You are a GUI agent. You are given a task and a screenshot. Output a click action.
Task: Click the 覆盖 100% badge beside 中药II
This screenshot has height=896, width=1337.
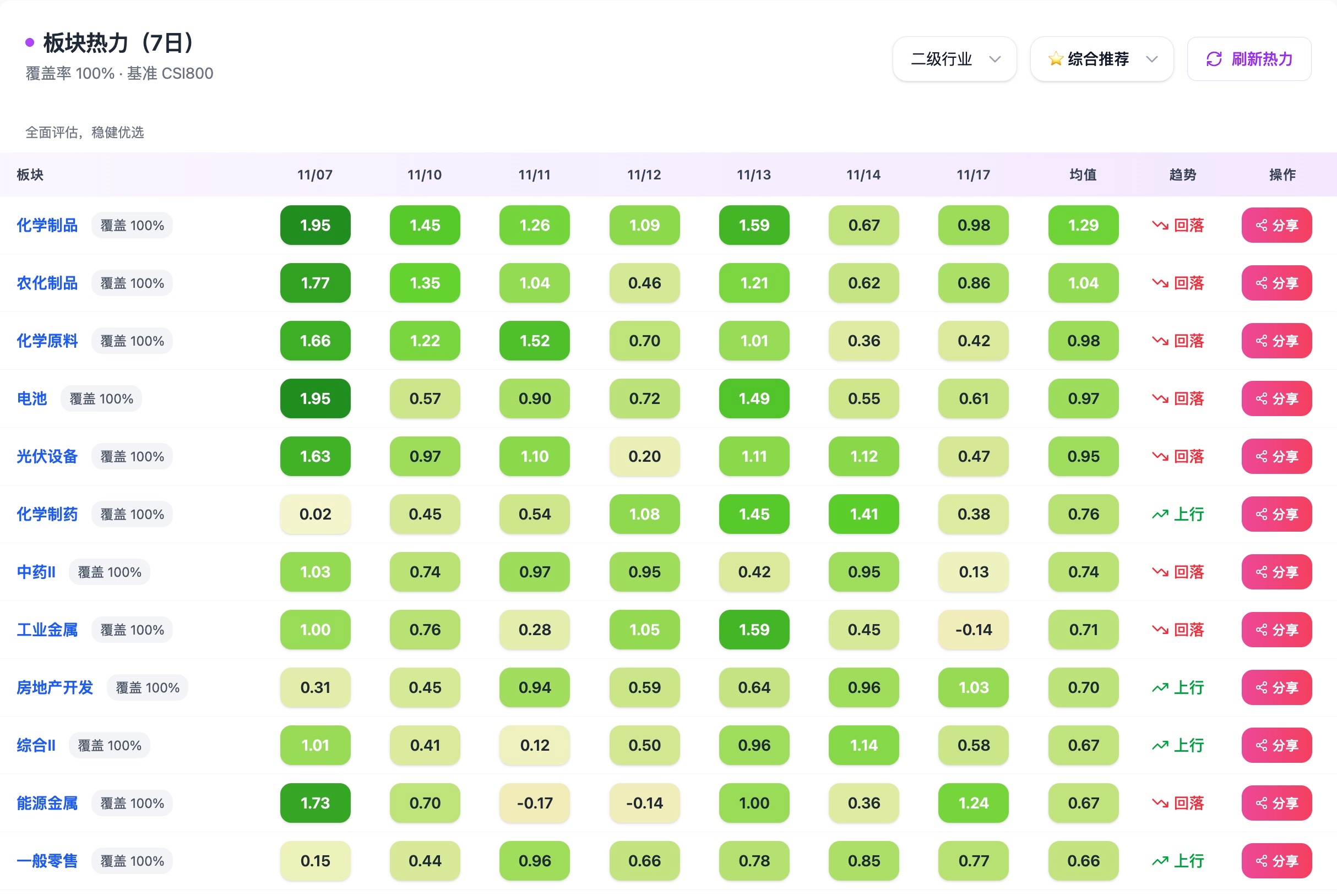[x=109, y=572]
